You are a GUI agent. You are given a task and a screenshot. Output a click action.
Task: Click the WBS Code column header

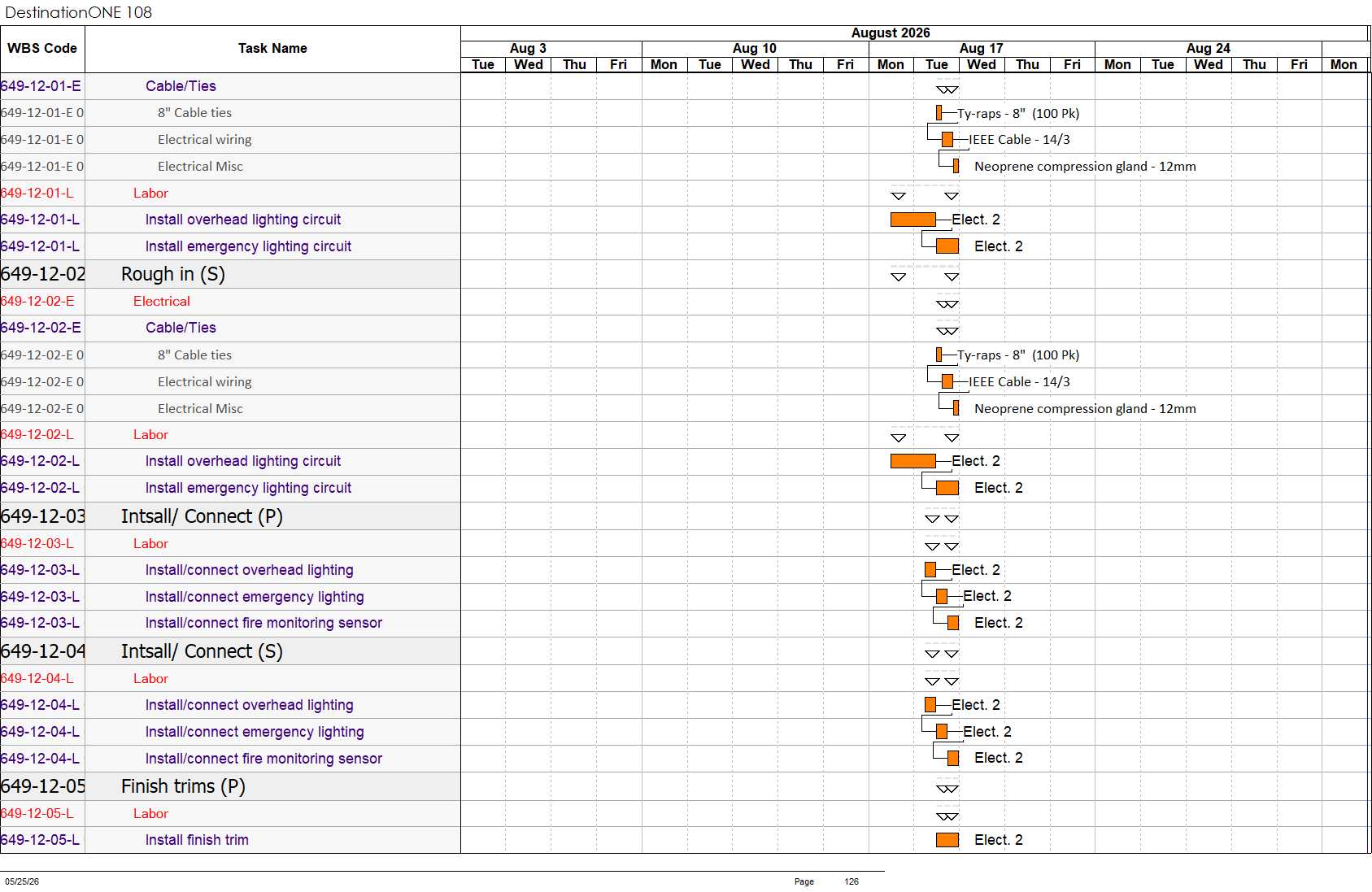(42, 49)
